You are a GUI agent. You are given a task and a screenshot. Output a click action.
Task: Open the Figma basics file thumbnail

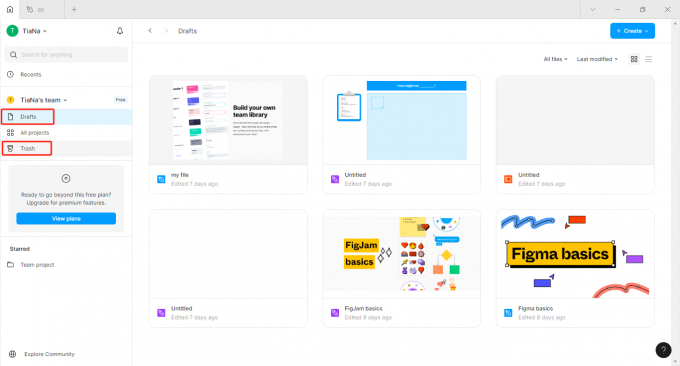tap(575, 254)
